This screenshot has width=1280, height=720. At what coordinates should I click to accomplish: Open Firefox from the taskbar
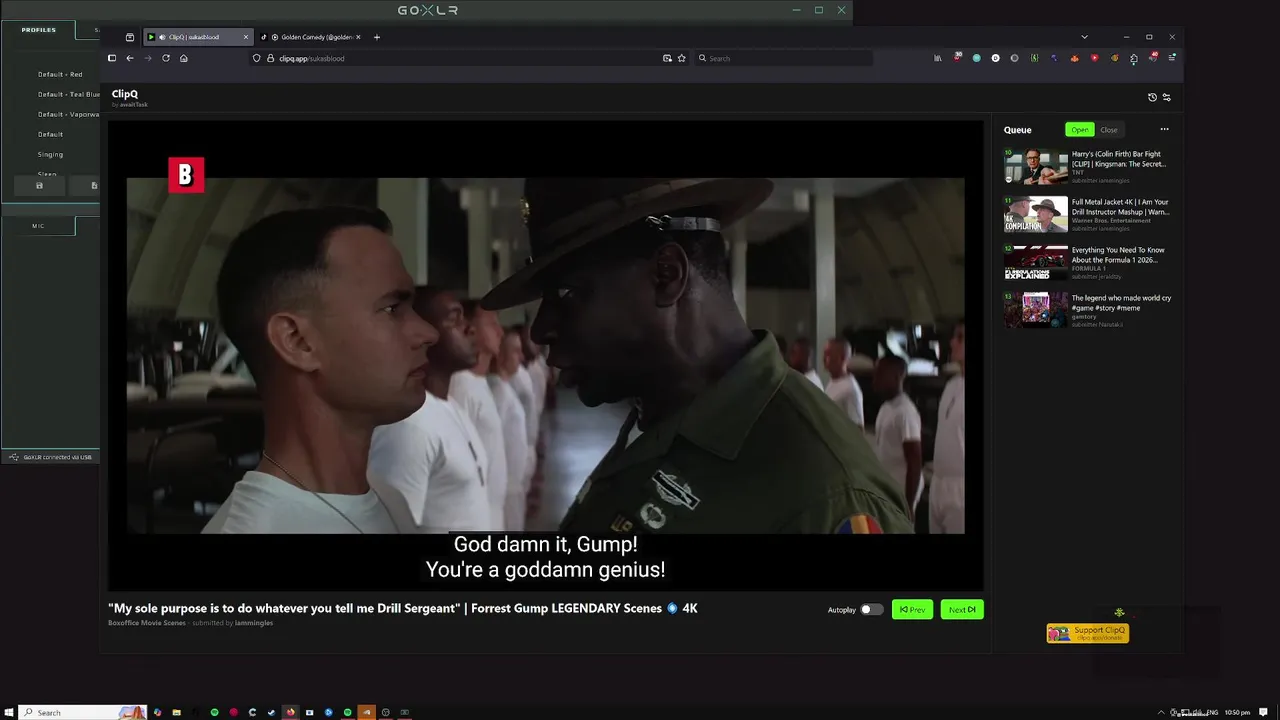[290, 712]
